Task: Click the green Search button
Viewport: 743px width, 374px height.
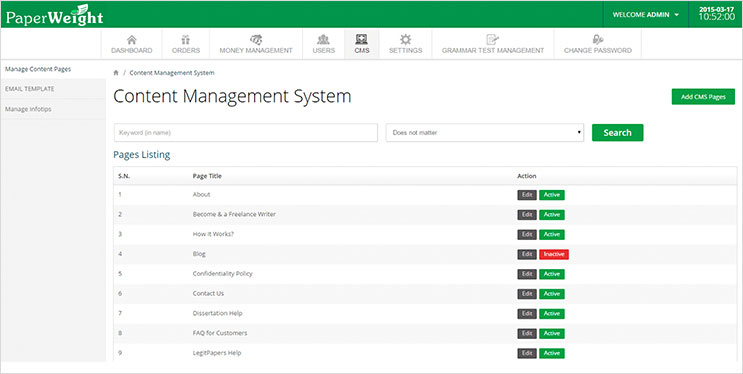Action: coord(617,133)
